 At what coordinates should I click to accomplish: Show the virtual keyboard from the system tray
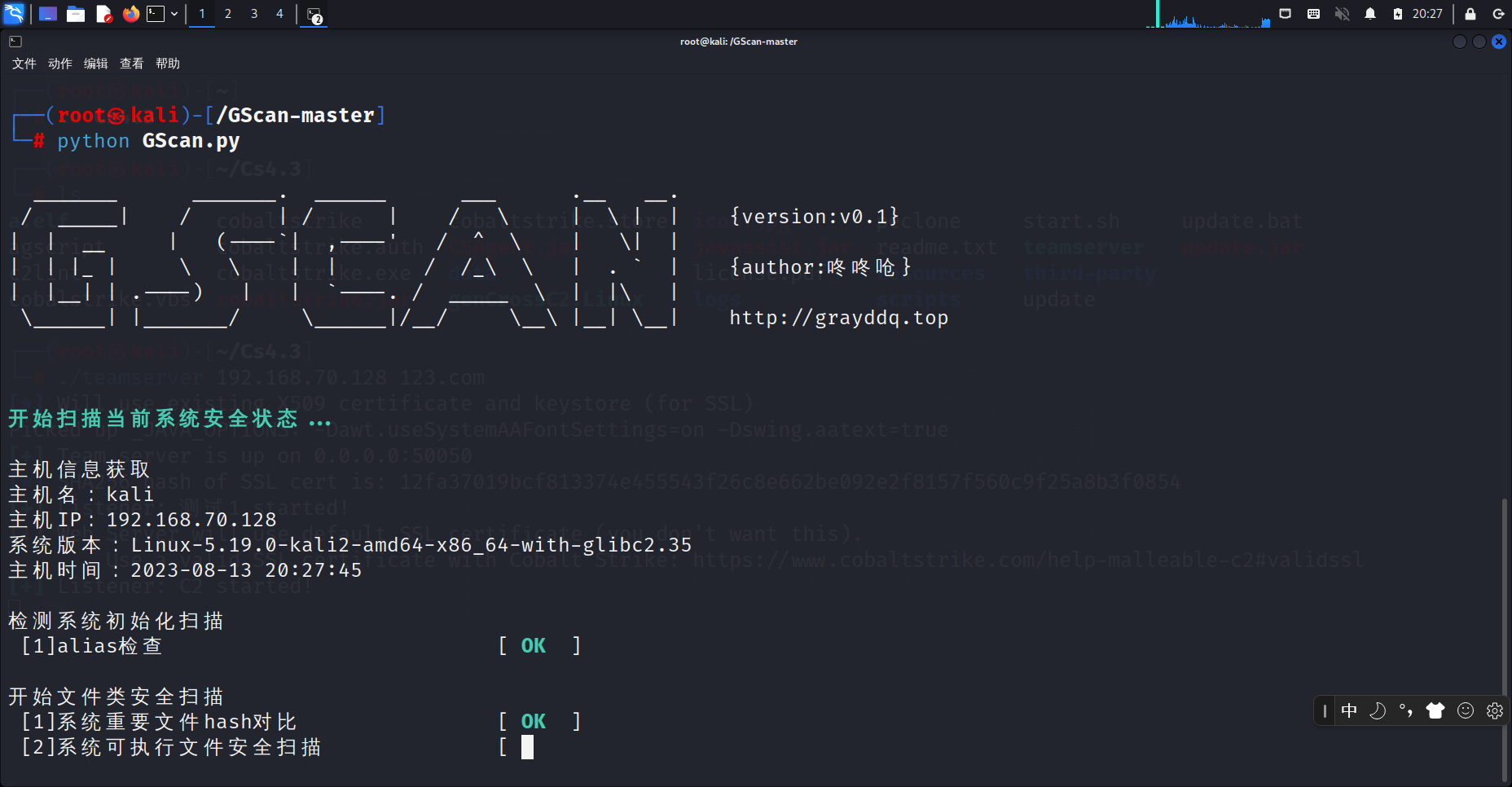coord(1312,14)
